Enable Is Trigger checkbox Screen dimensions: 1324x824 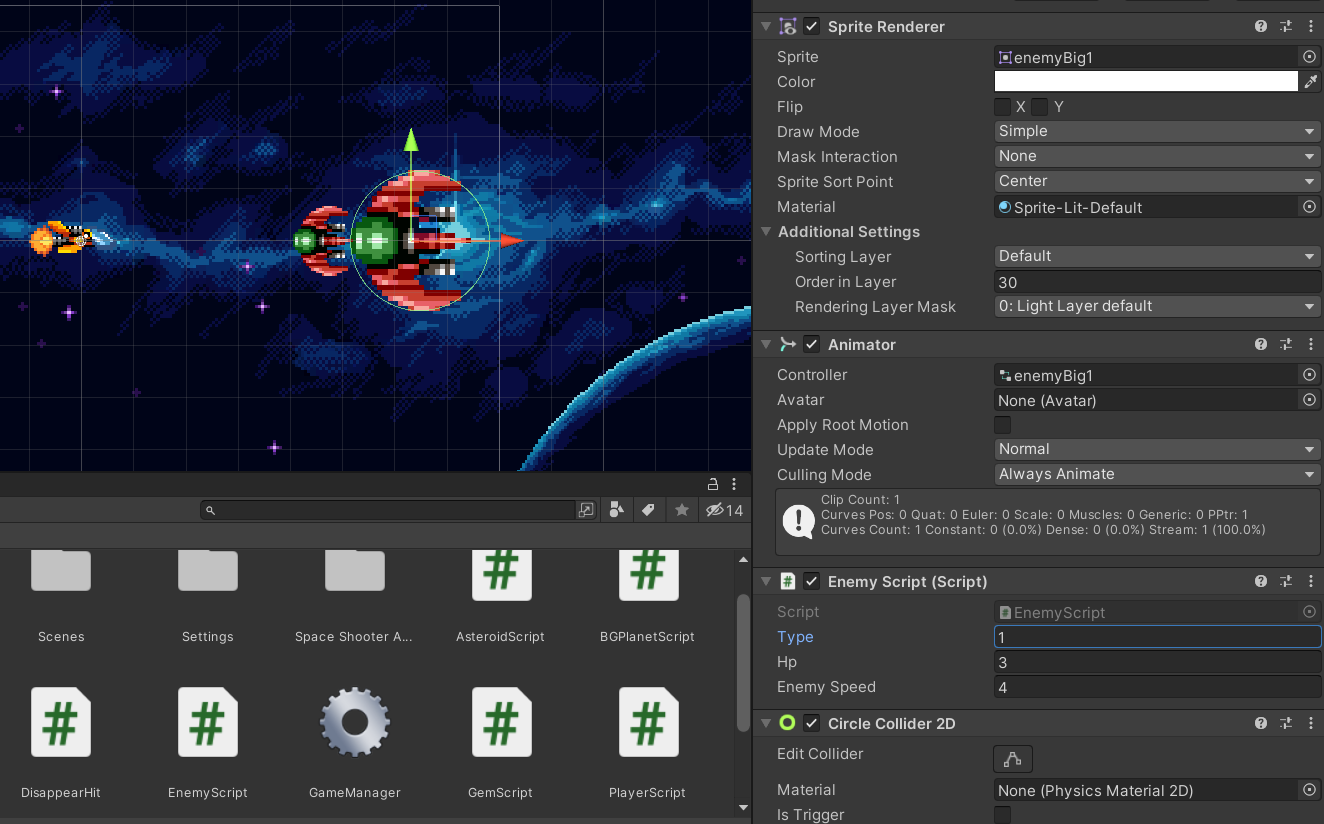coord(1002,815)
